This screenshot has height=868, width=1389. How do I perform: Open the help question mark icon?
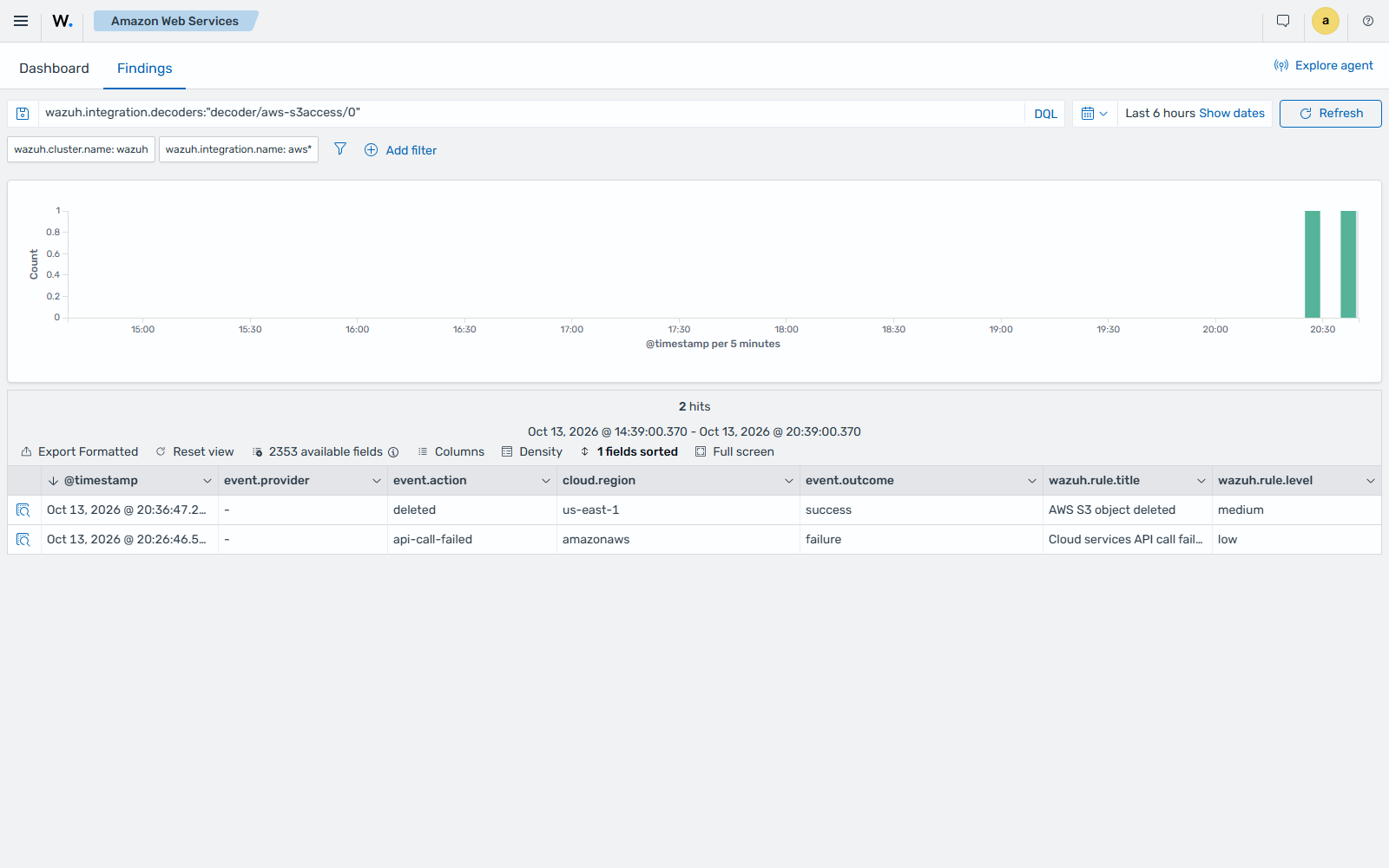[1368, 21]
